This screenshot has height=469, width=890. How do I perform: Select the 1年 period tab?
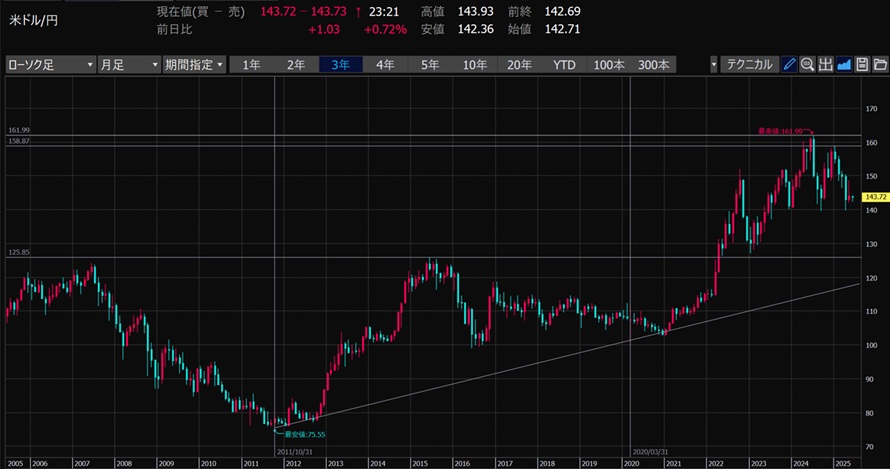251,65
